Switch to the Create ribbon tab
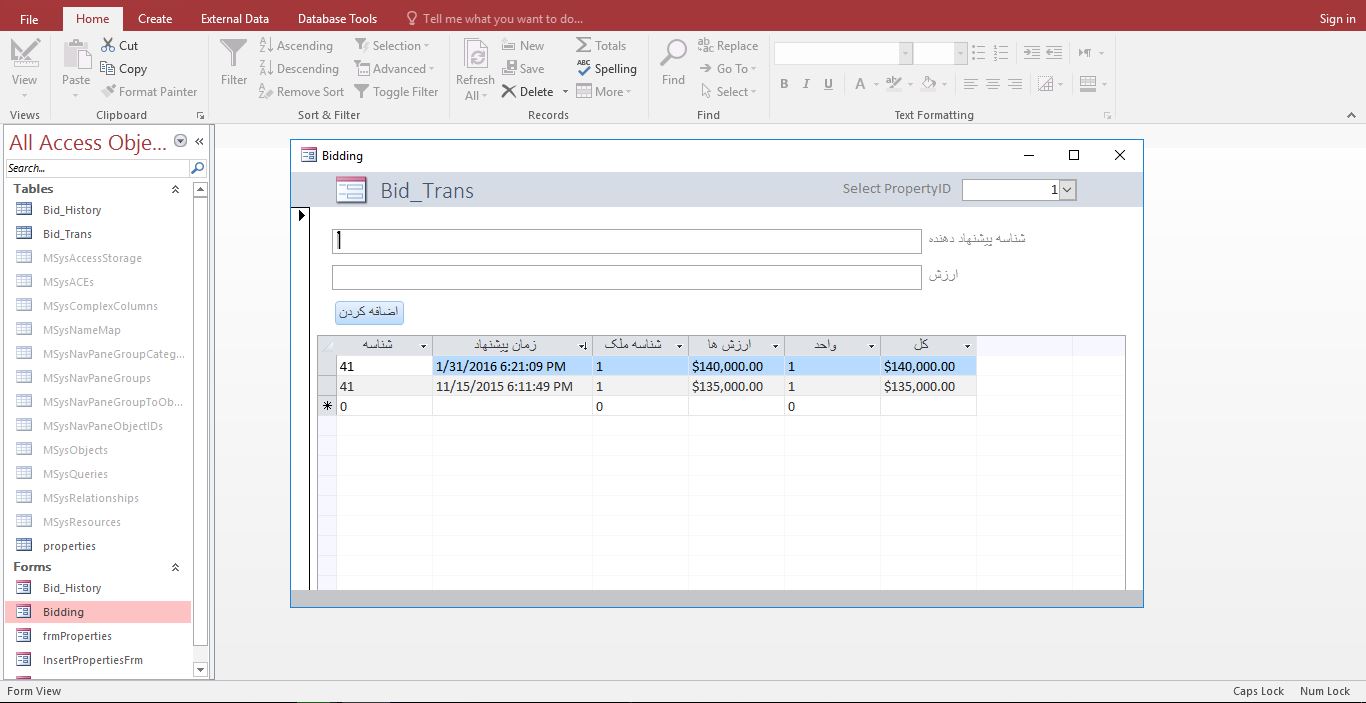This screenshot has width=1366, height=703. (155, 19)
